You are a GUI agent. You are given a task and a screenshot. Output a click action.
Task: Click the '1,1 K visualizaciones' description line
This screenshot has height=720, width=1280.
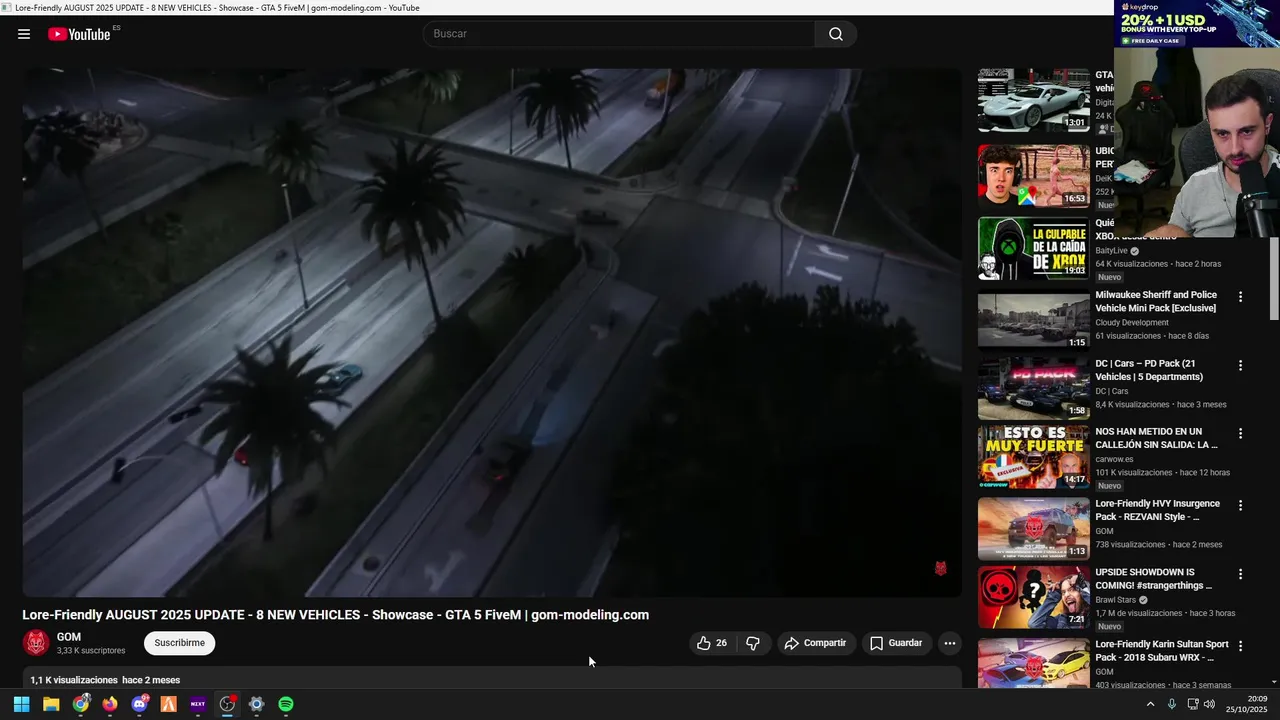point(105,680)
